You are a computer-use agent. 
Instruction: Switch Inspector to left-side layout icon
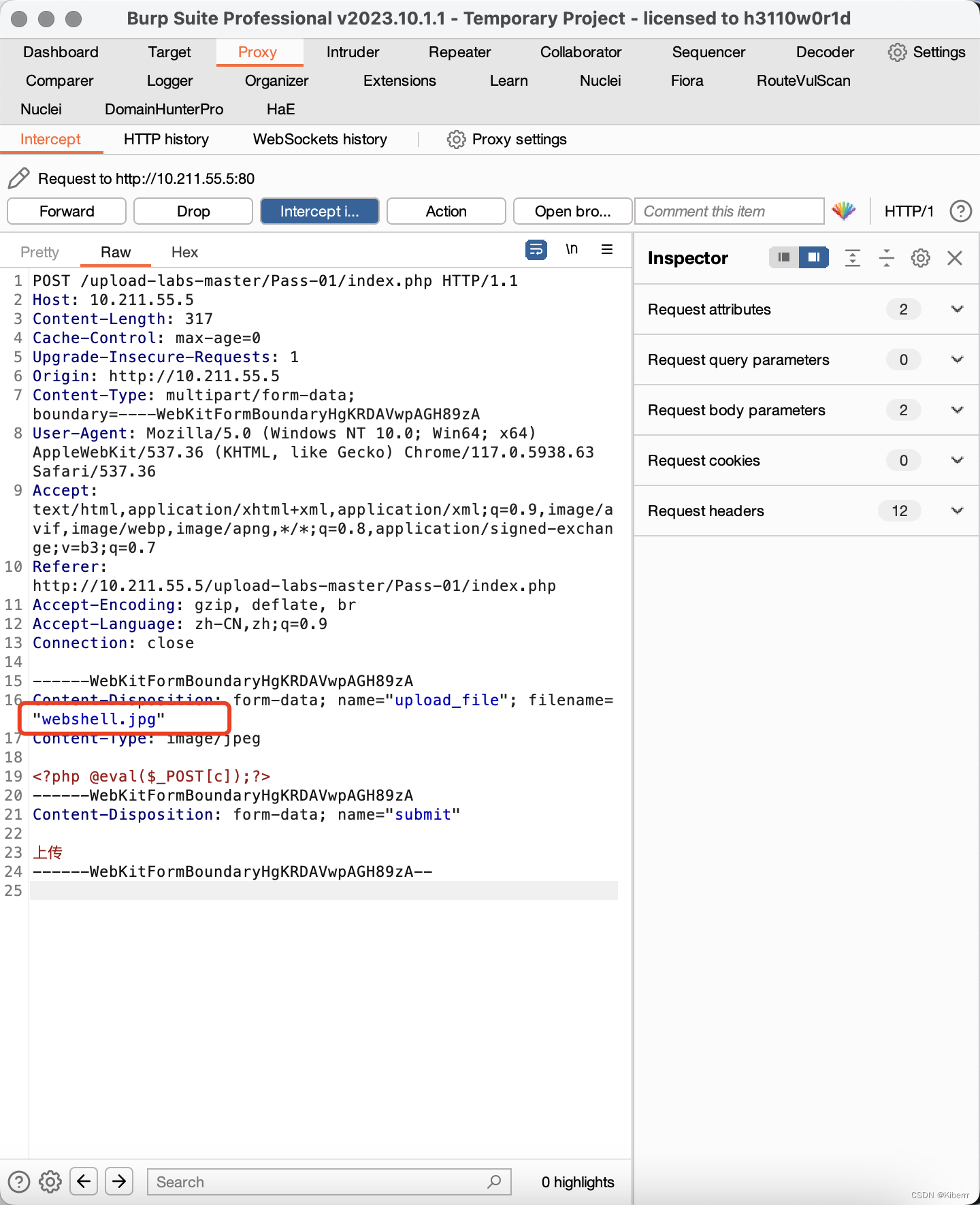pyautogui.click(x=784, y=257)
